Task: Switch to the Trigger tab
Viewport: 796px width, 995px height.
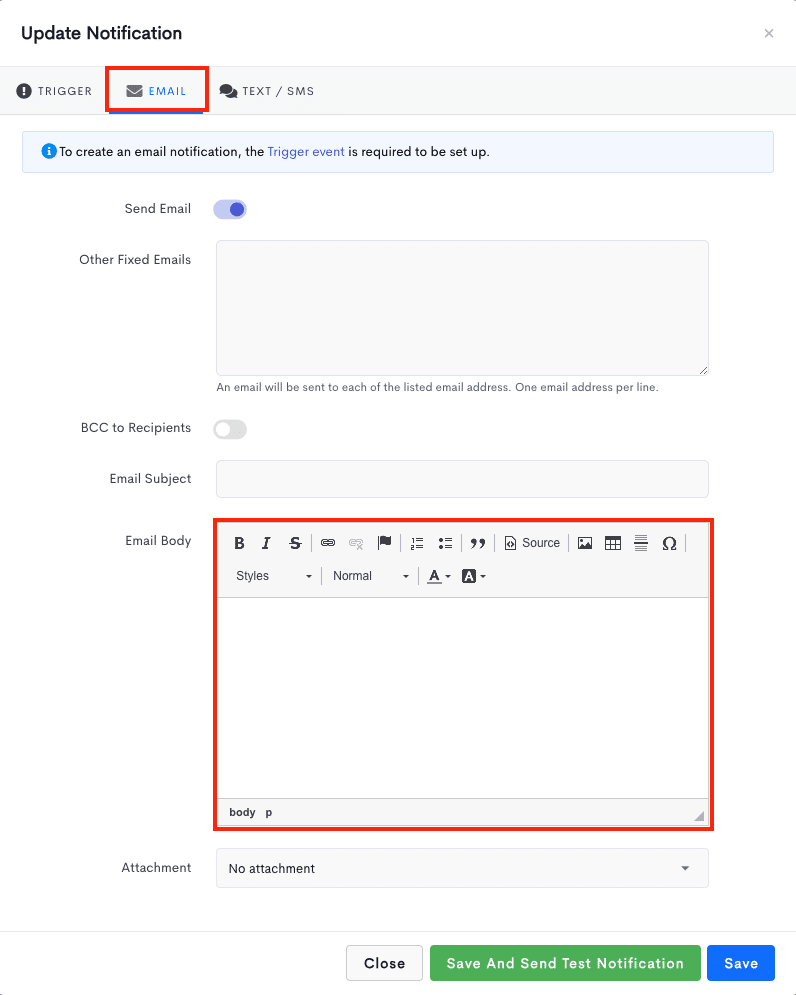Action: 55,91
